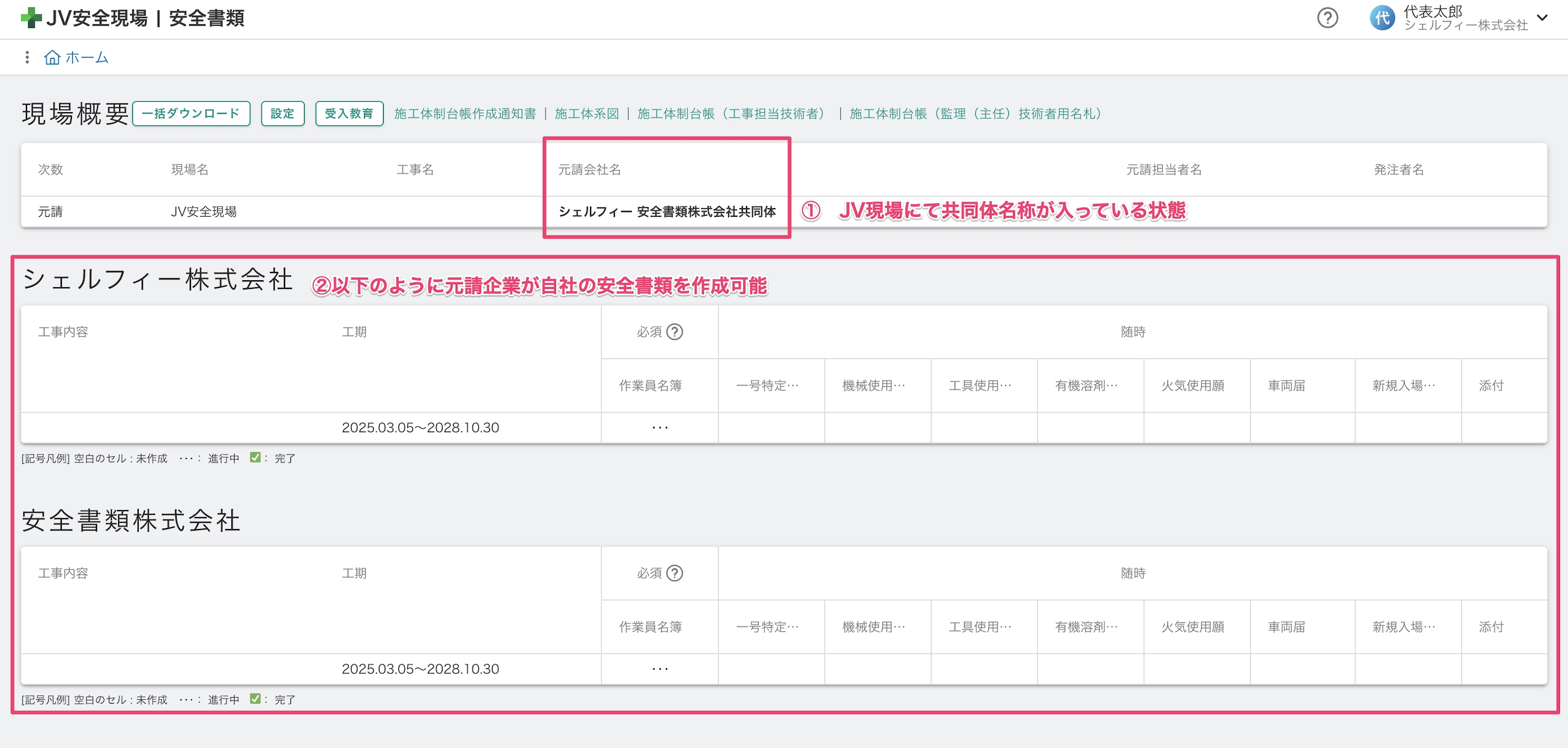
Task: Open the 必須 help icon in 安全書類株式会社 table
Action: coord(675,573)
